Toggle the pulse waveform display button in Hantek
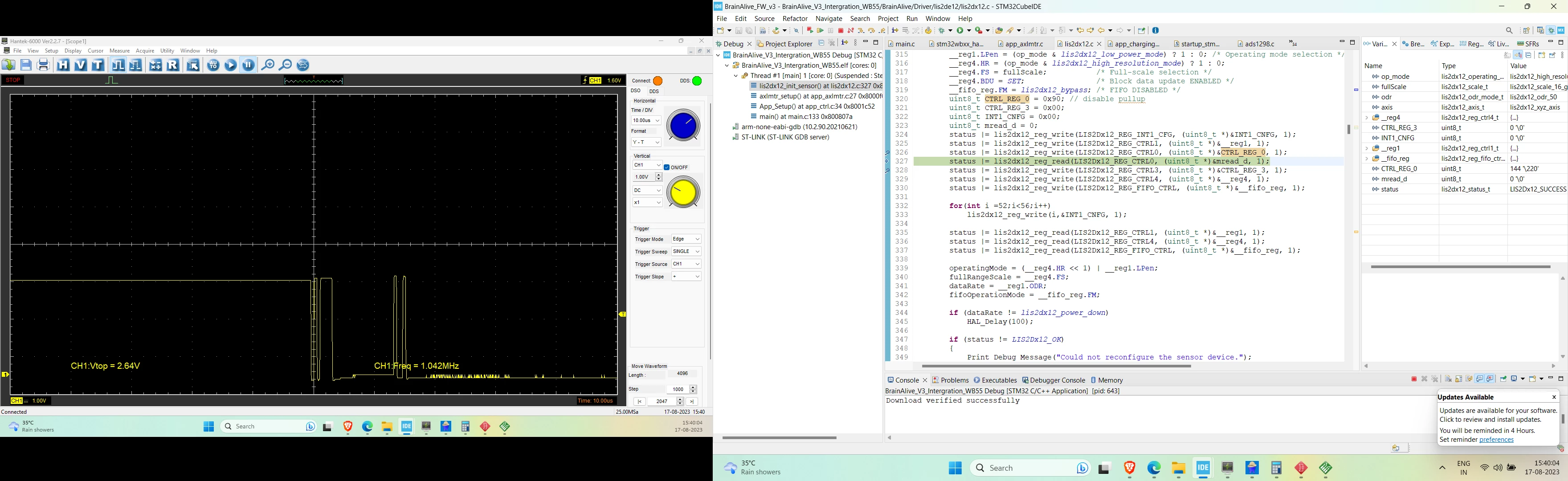 pos(118,65)
